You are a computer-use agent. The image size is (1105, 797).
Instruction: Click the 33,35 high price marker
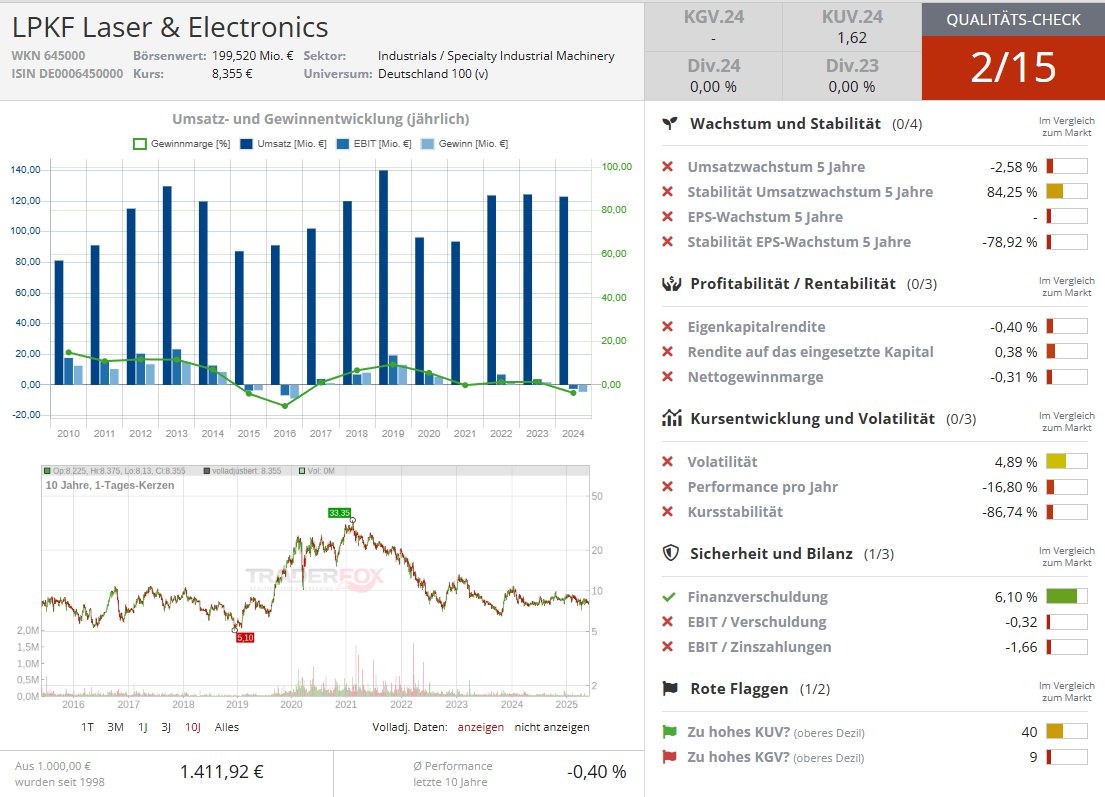coord(339,513)
